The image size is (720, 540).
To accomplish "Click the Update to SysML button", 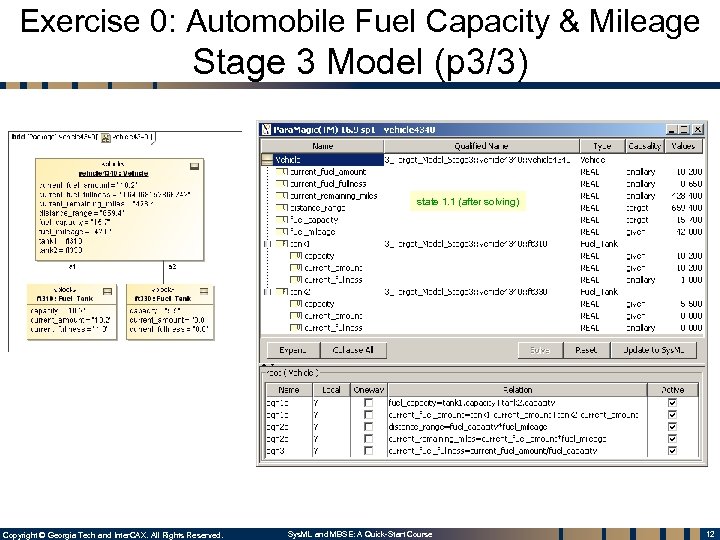I will point(654,350).
